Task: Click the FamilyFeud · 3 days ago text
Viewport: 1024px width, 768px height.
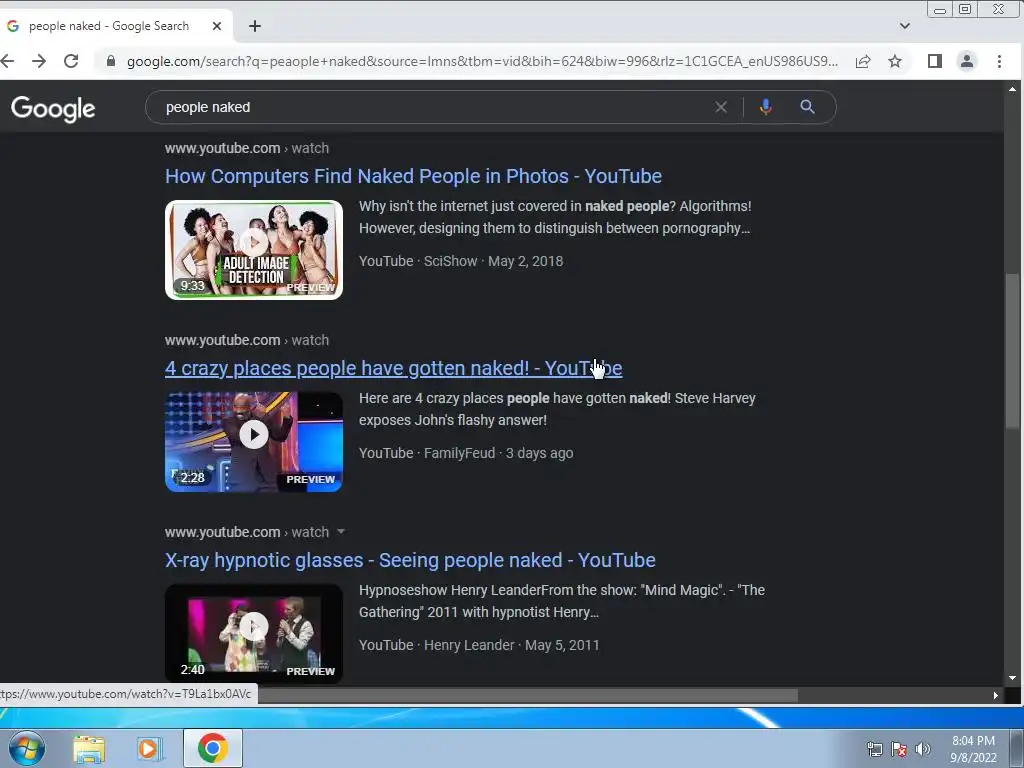Action: point(498,453)
